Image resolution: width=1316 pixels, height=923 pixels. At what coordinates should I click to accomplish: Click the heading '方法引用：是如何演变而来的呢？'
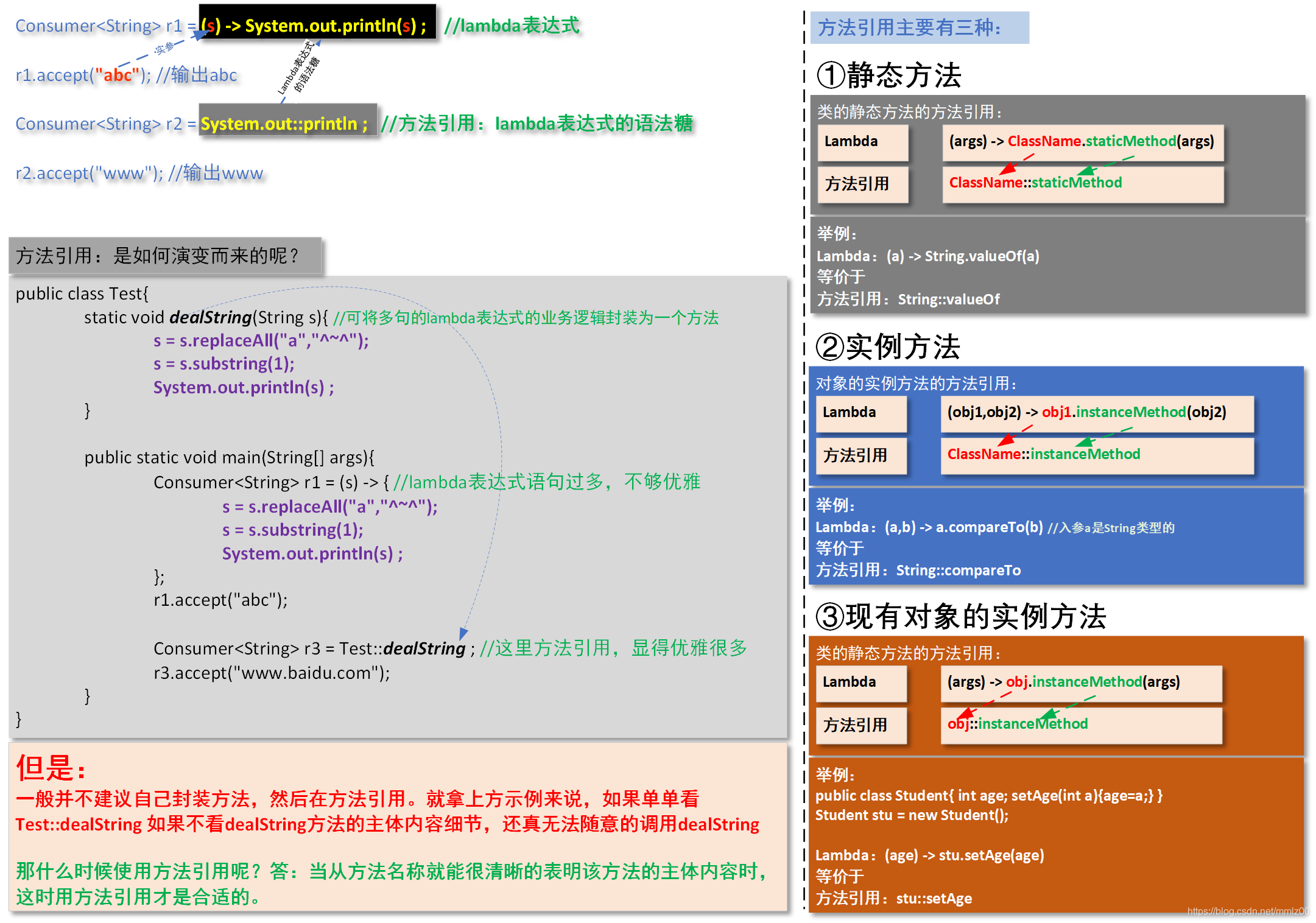point(165,256)
